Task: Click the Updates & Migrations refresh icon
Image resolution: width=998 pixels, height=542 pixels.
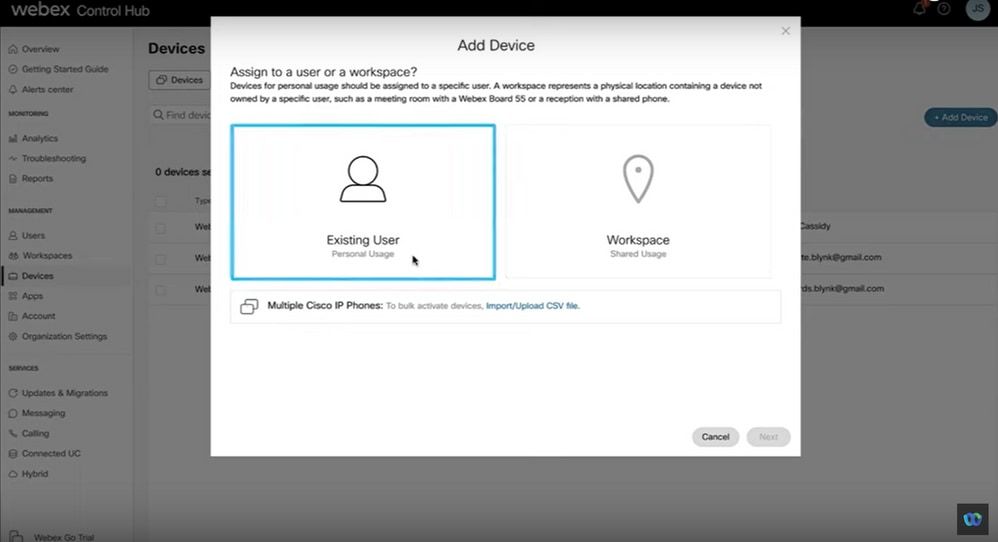Action: pos(13,393)
